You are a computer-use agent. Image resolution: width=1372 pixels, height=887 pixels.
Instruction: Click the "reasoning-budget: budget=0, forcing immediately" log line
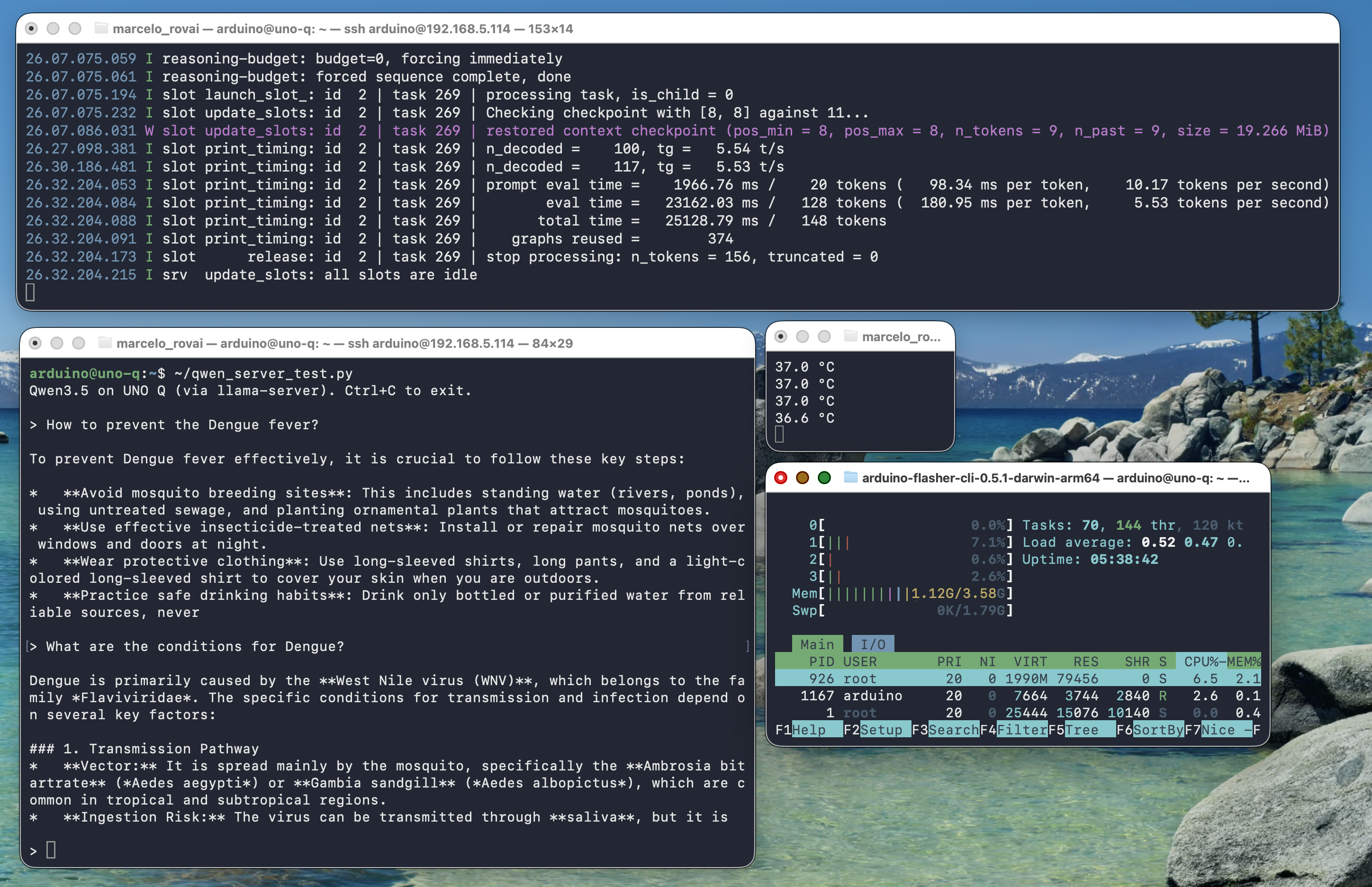(294, 58)
